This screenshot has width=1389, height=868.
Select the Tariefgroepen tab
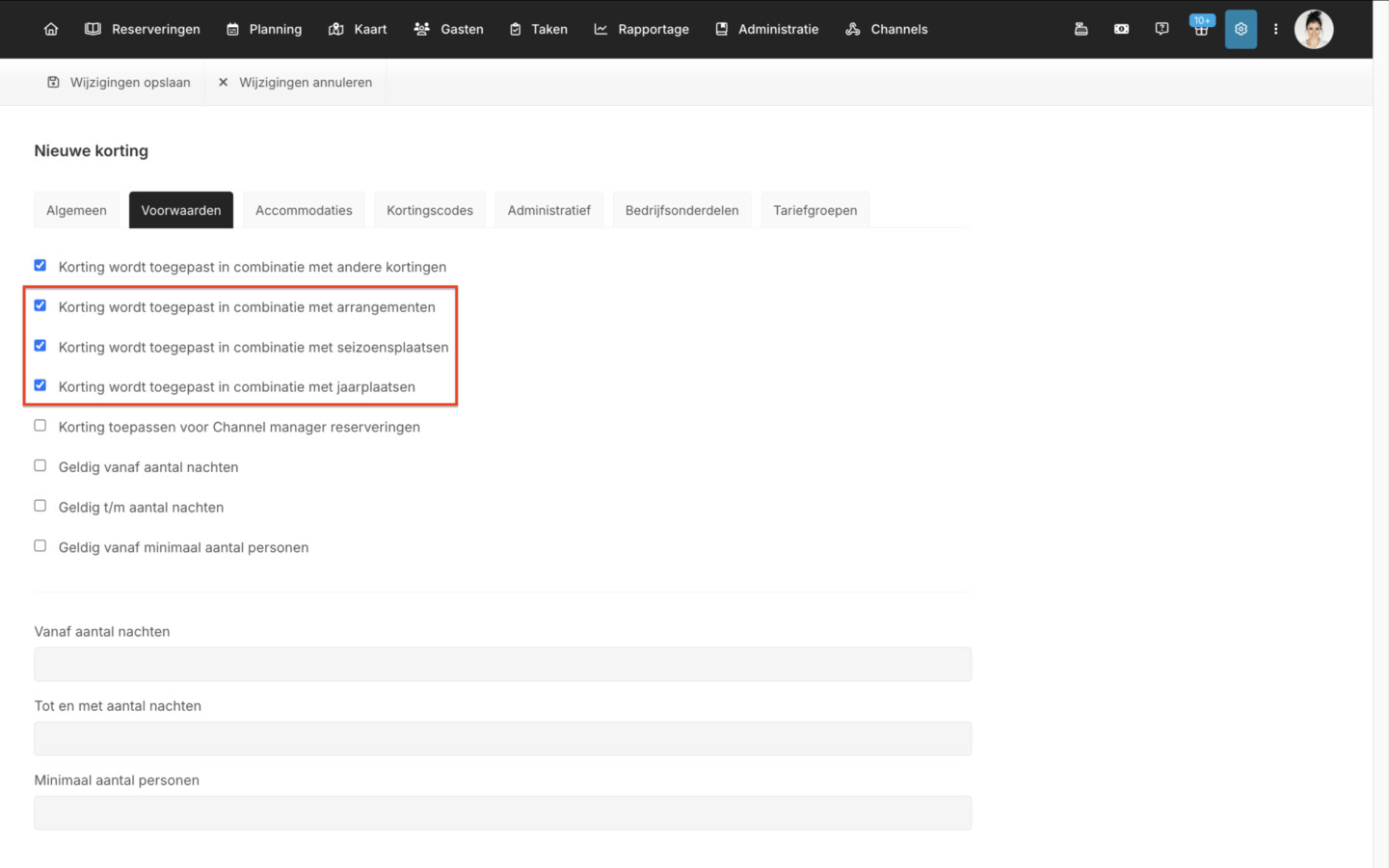815,210
